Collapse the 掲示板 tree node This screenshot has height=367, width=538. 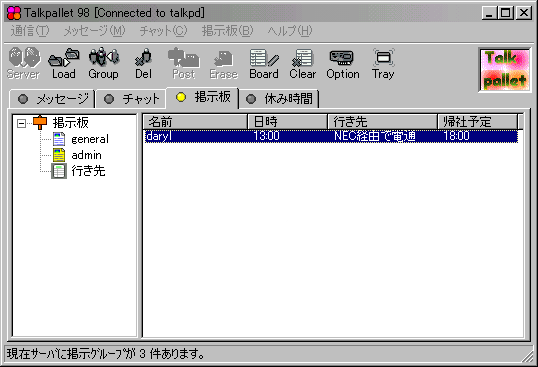pyautogui.click(x=21, y=123)
